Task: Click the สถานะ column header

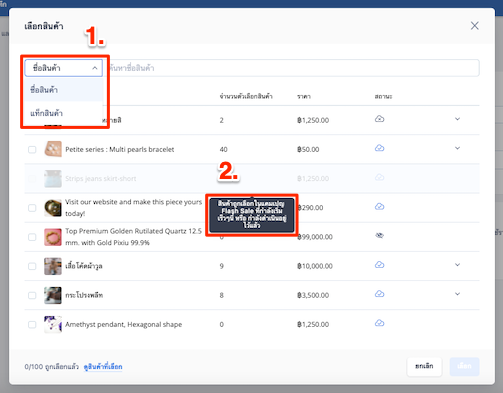Action: click(x=383, y=97)
